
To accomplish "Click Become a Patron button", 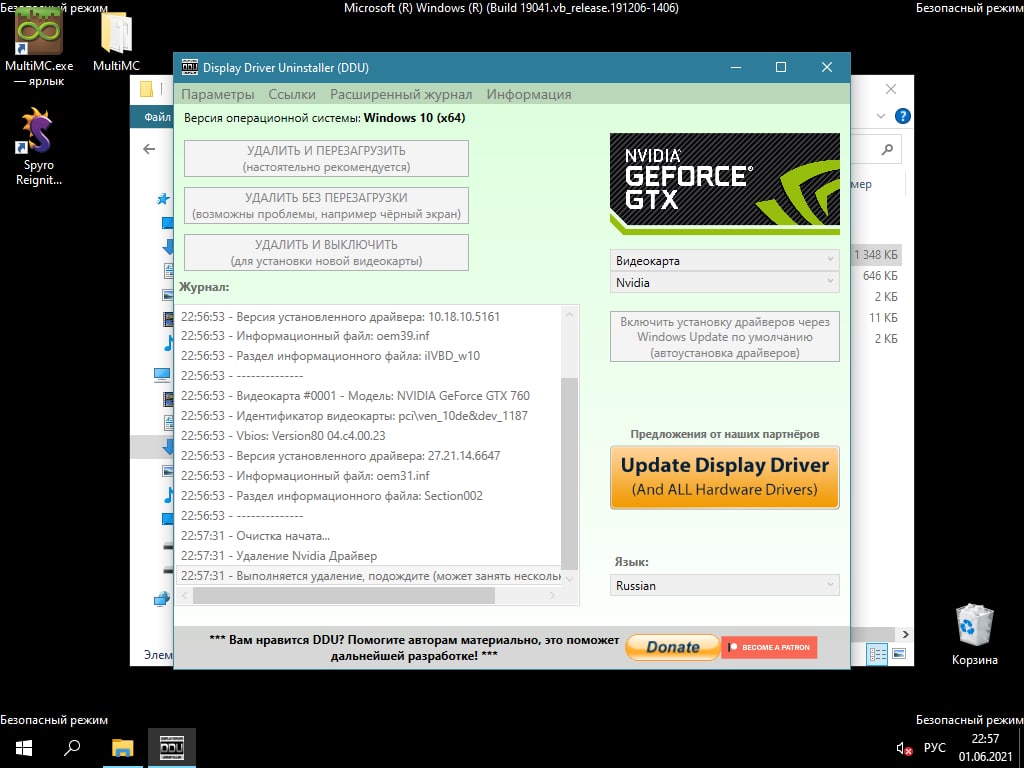I will pyautogui.click(x=769, y=647).
